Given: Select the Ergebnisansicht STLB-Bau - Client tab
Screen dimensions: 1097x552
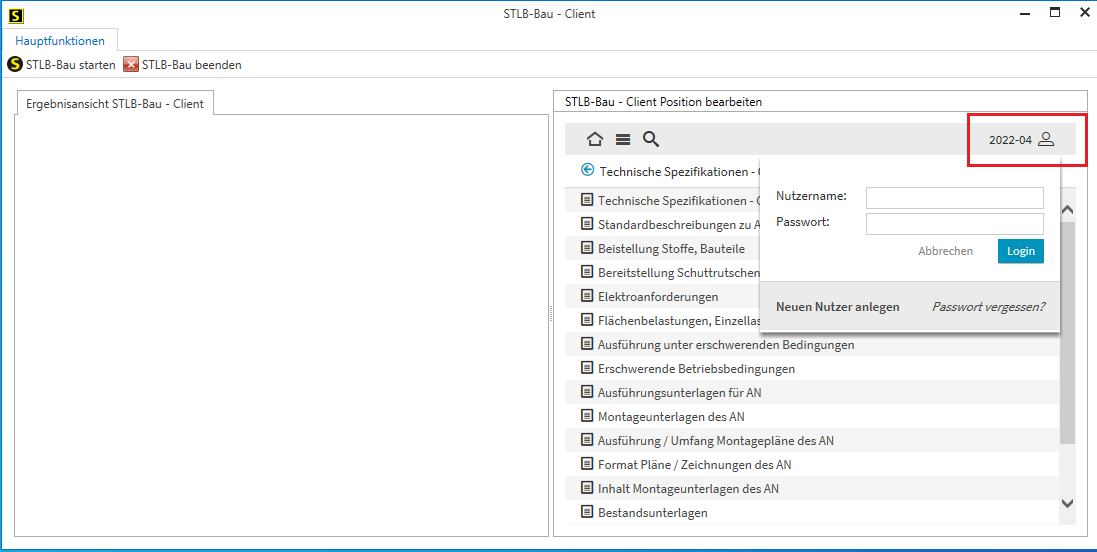Looking at the screenshot, I should pos(115,103).
